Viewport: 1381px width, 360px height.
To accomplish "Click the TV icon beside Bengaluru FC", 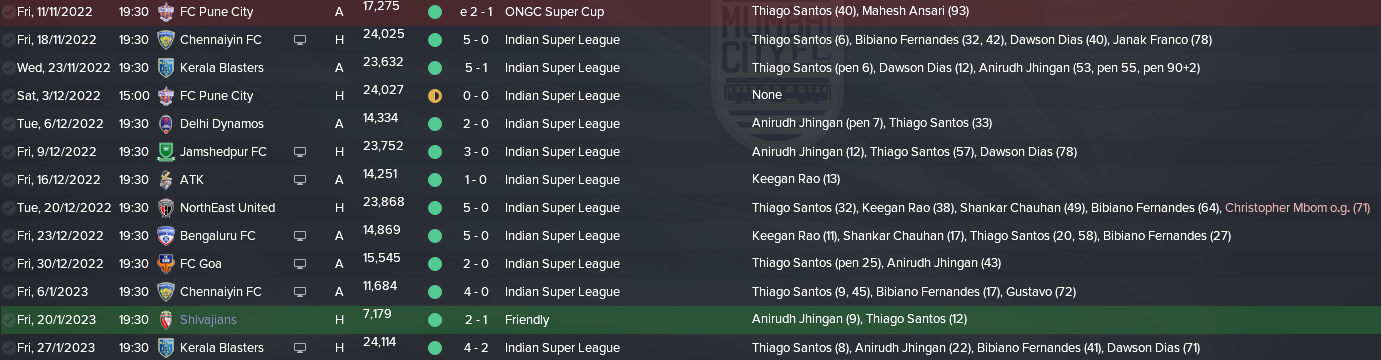I will [x=300, y=236].
